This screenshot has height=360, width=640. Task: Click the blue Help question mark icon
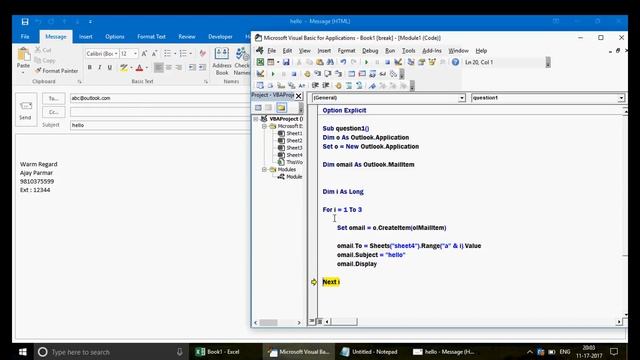[456, 62]
